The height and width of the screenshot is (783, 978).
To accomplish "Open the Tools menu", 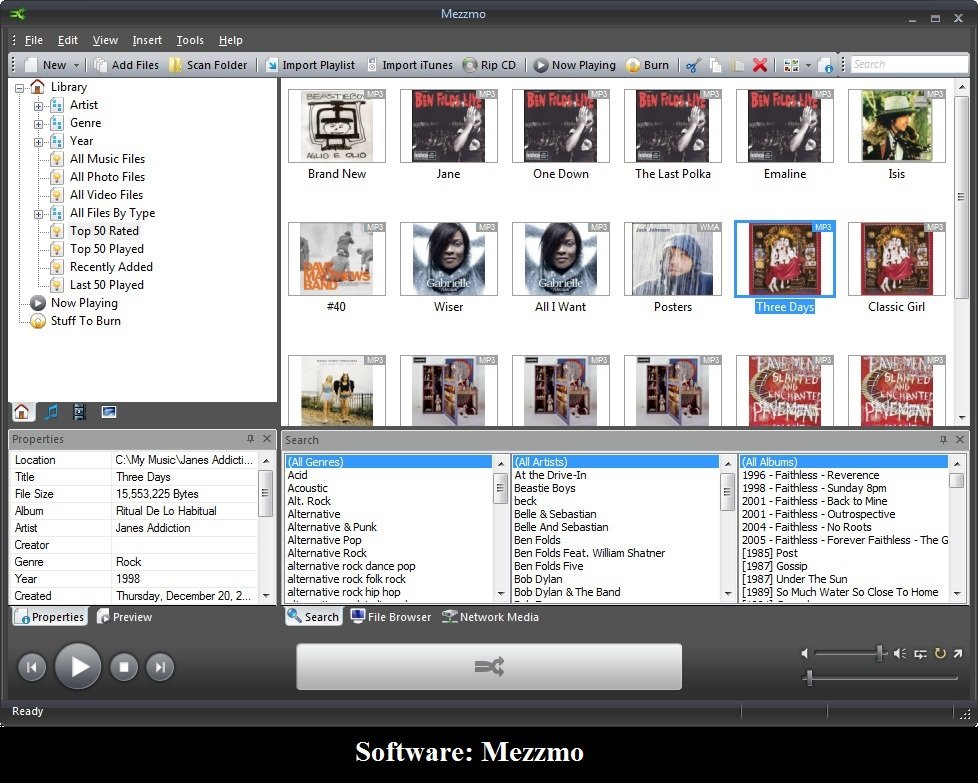I will [190, 40].
